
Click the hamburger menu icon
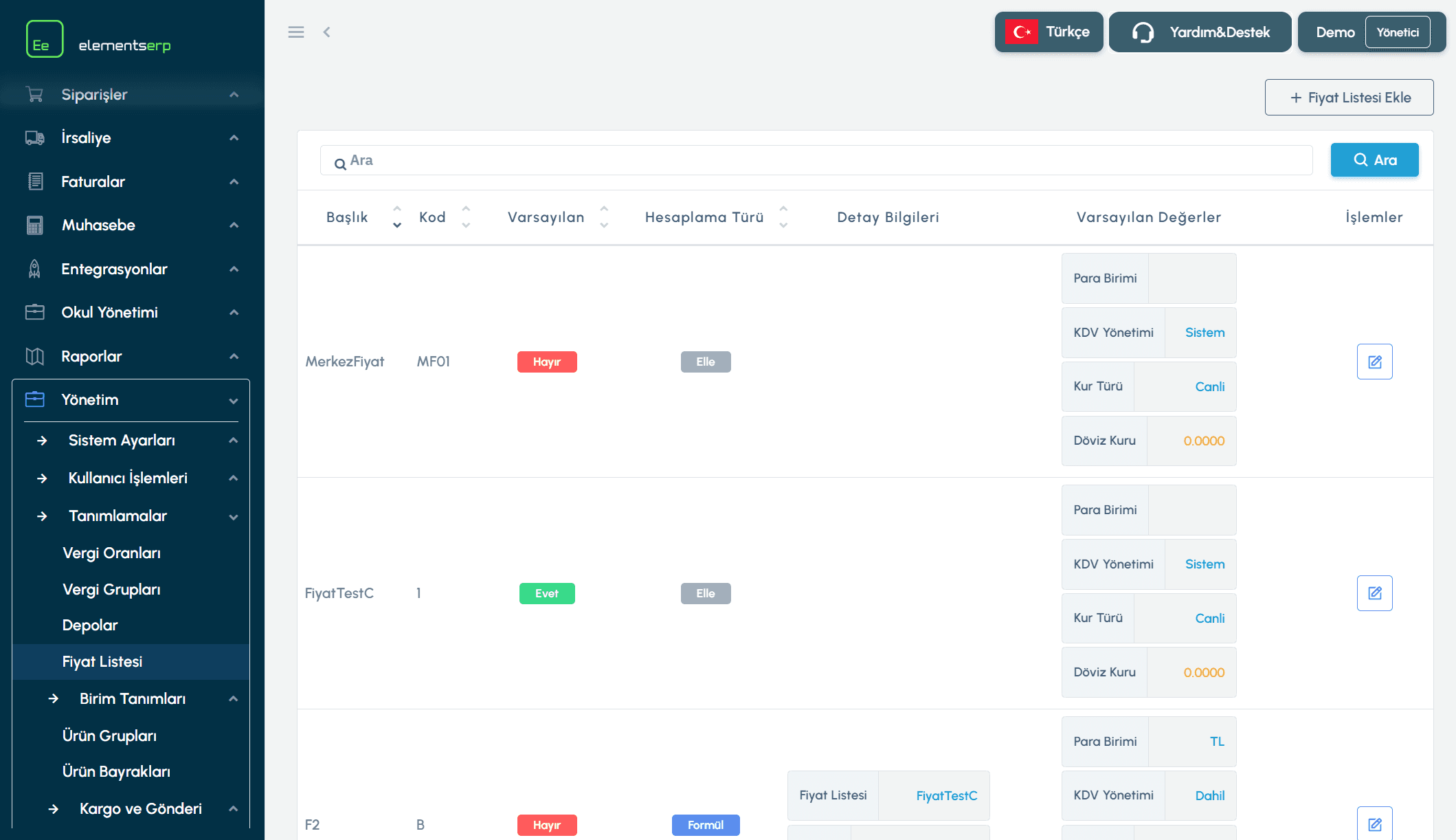pos(296,32)
